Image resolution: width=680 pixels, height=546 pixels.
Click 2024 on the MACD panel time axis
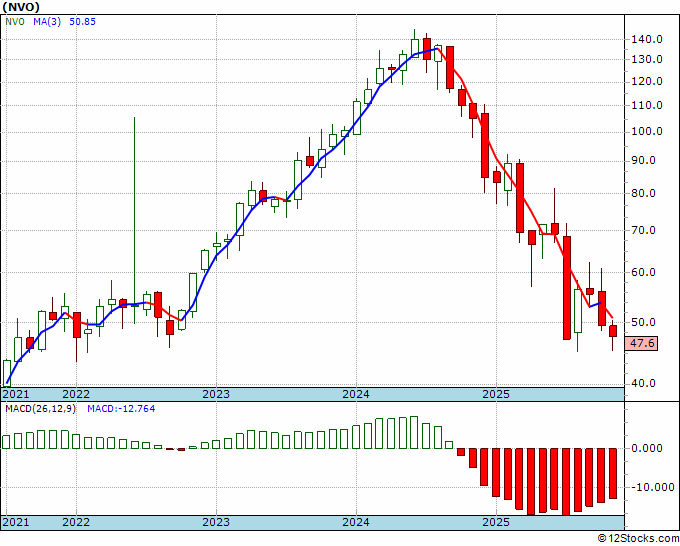tap(356, 522)
